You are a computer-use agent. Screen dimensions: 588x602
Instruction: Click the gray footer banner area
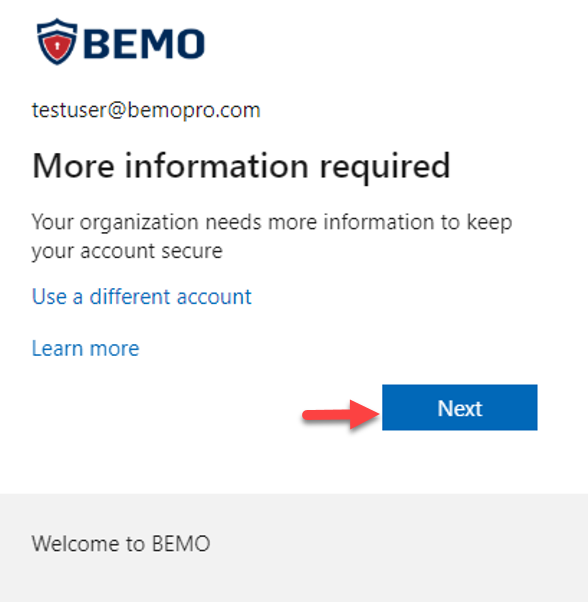pos(294,548)
